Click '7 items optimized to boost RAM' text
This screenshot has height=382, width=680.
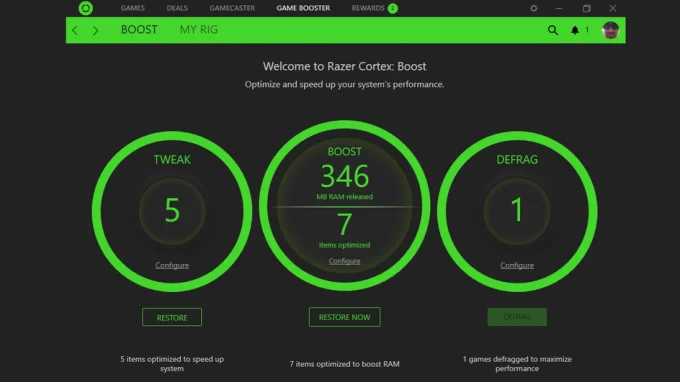click(344, 364)
